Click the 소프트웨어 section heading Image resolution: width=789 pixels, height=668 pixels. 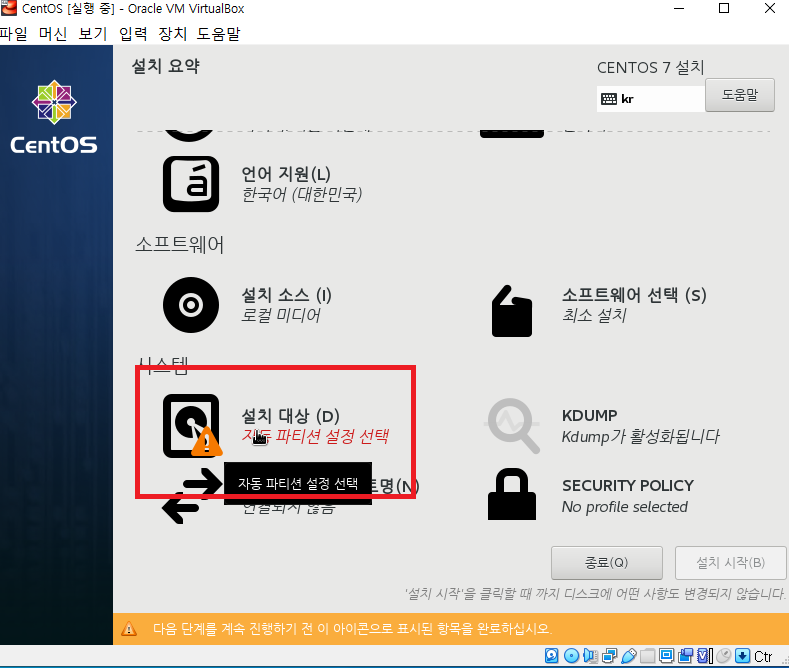tap(180, 244)
